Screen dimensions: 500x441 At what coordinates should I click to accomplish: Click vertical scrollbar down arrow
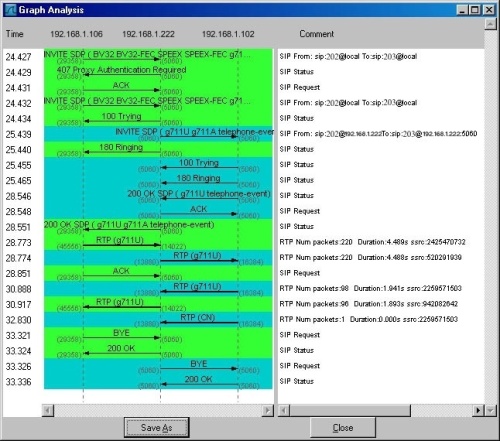490,410
